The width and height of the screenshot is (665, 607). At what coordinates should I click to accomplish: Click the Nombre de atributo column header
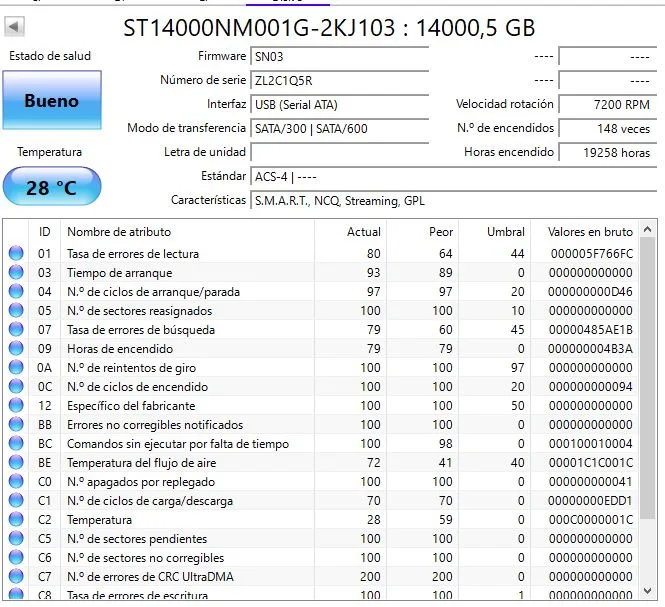pos(187,232)
